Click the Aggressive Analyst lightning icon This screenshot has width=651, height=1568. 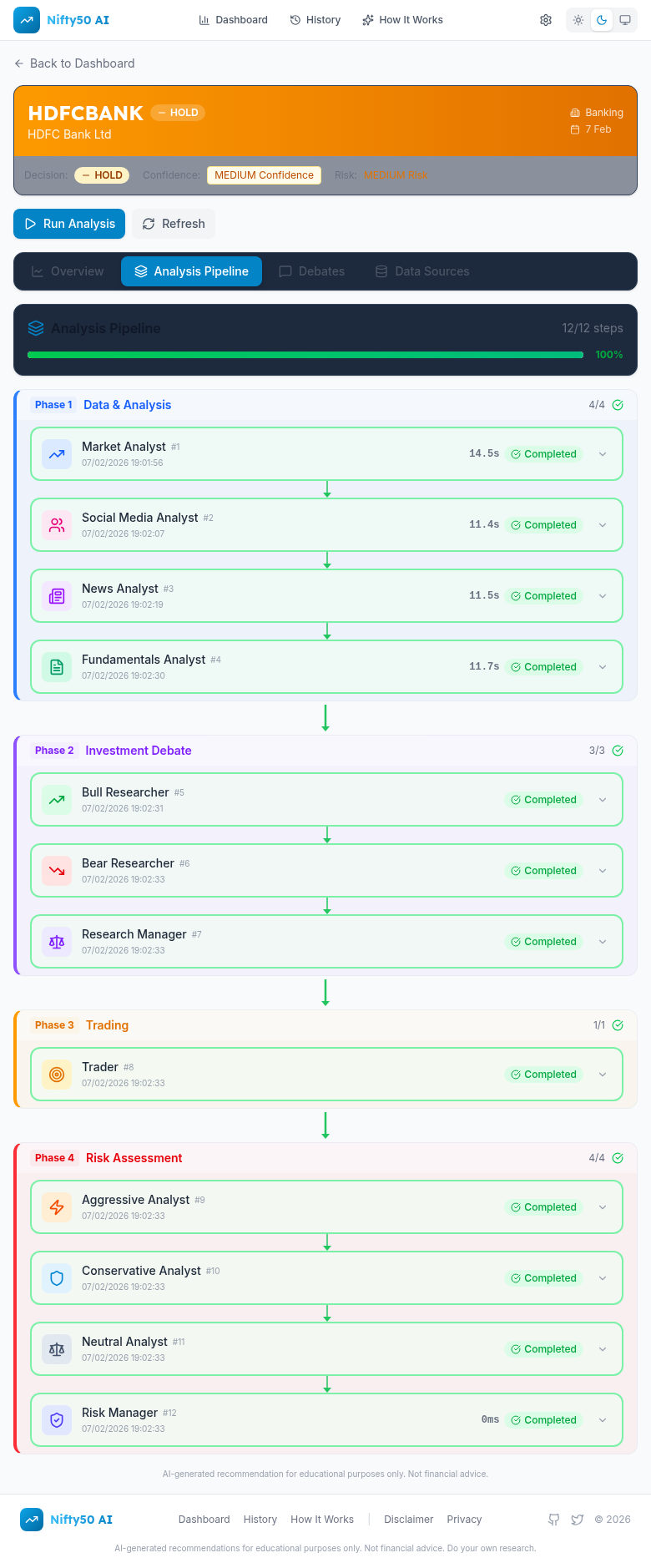coord(57,1207)
